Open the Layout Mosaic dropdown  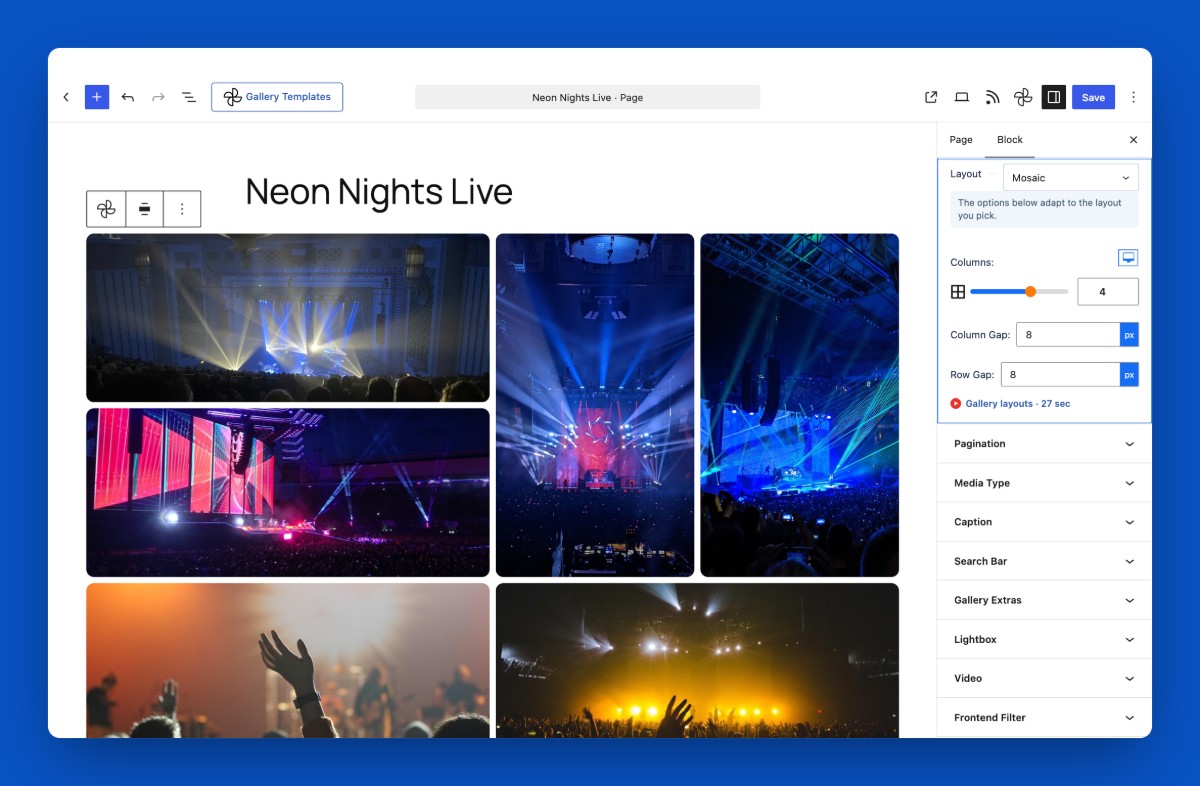click(1071, 178)
